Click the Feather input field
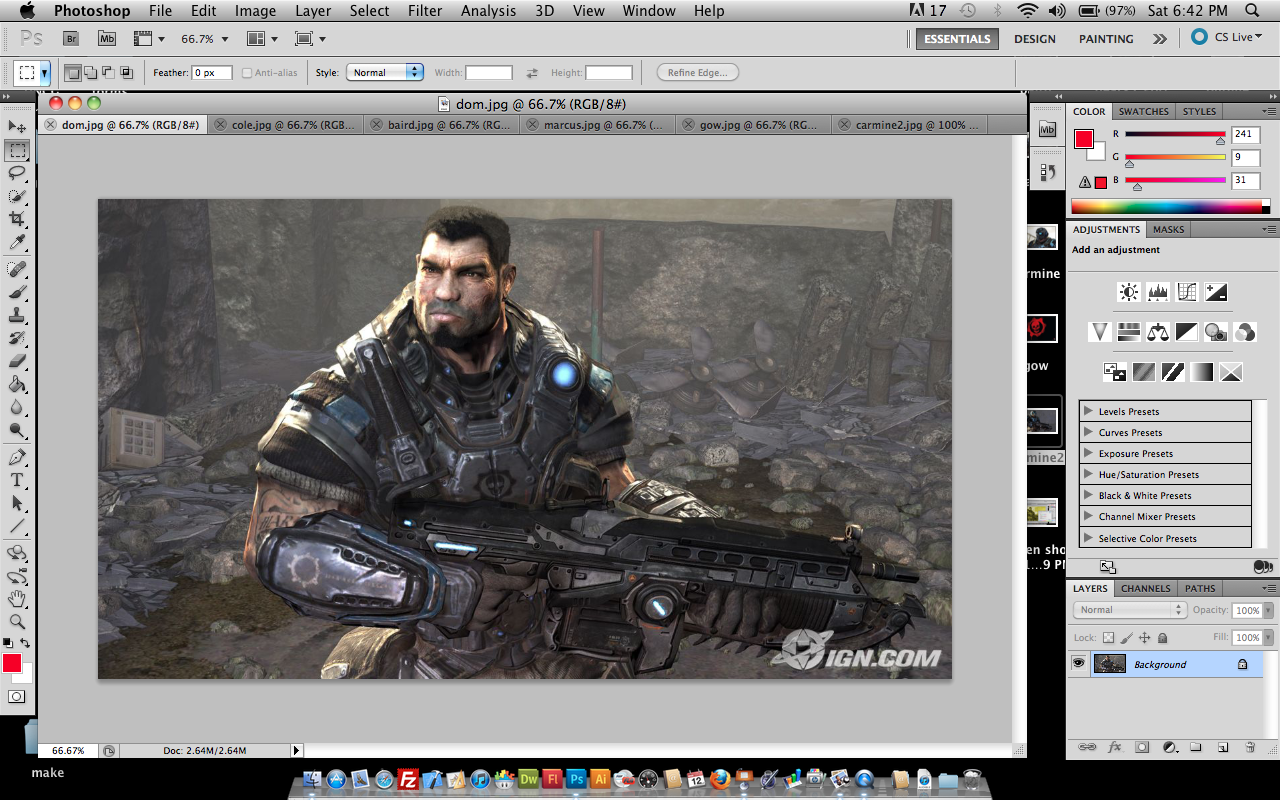 click(212, 73)
